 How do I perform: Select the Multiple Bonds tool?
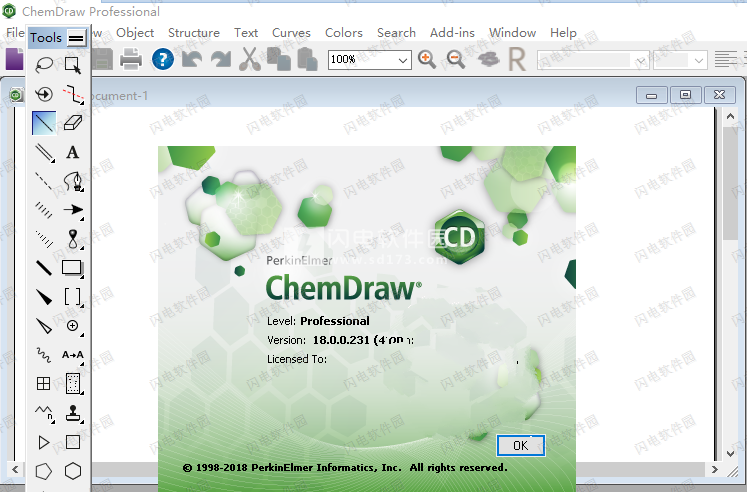44,152
